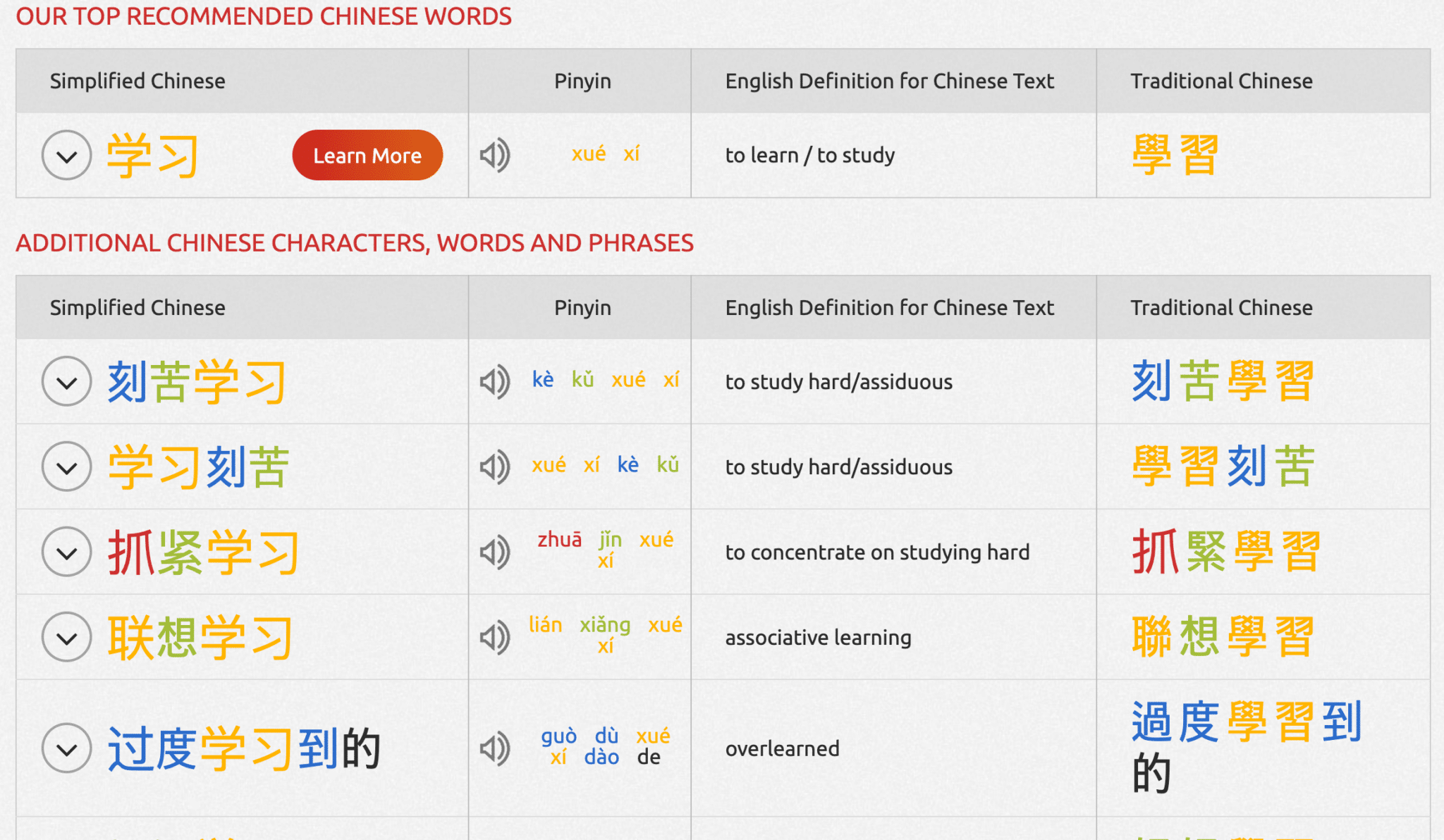This screenshot has width=1444, height=840.
Task: Play audio for 联想学习
Action: pos(494,637)
